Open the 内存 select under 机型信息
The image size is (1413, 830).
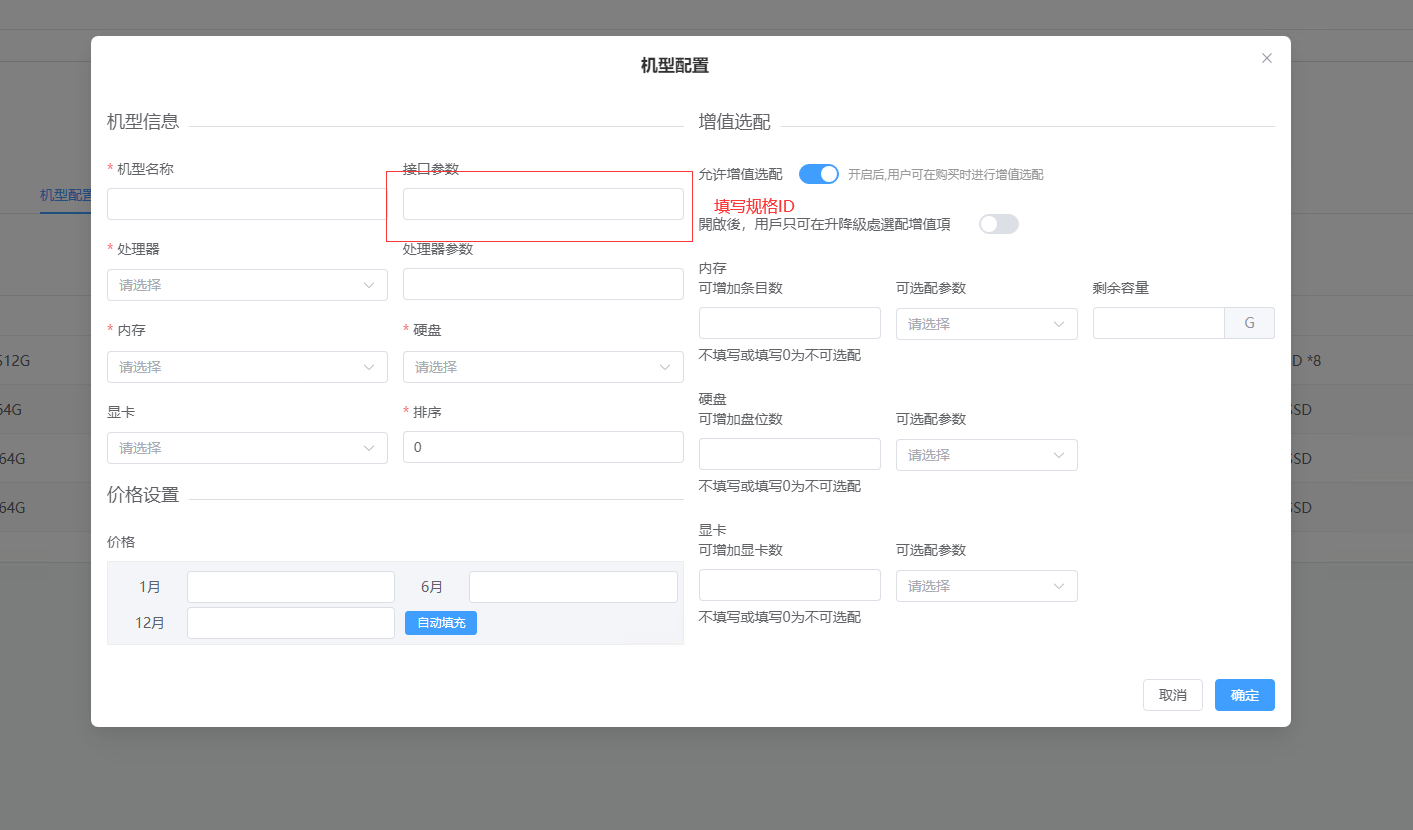(x=247, y=367)
